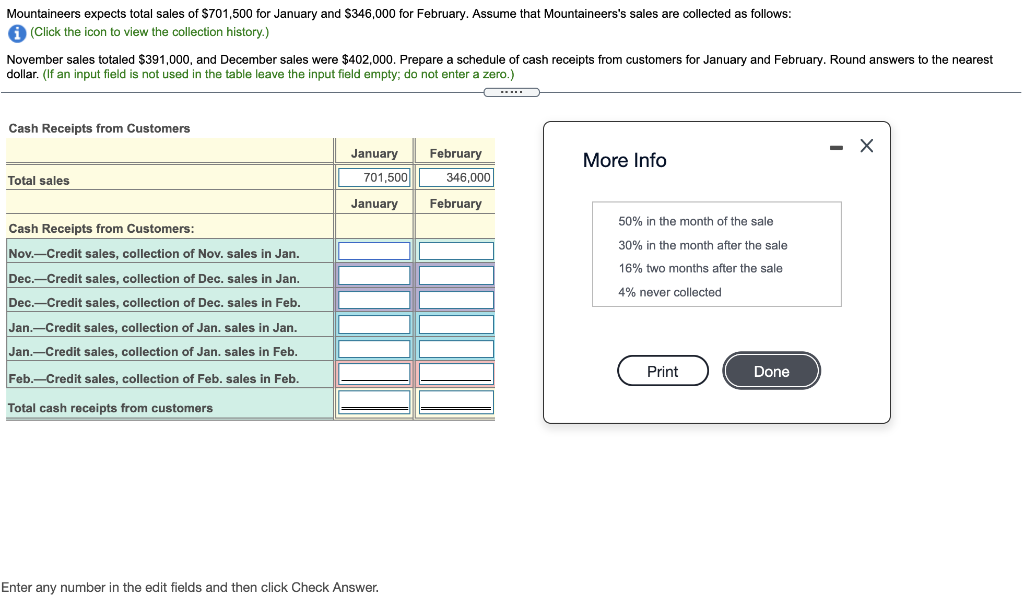Click 'Jan.—Credit sales, collection of Jan. sales in Jan.' label

[153, 328]
